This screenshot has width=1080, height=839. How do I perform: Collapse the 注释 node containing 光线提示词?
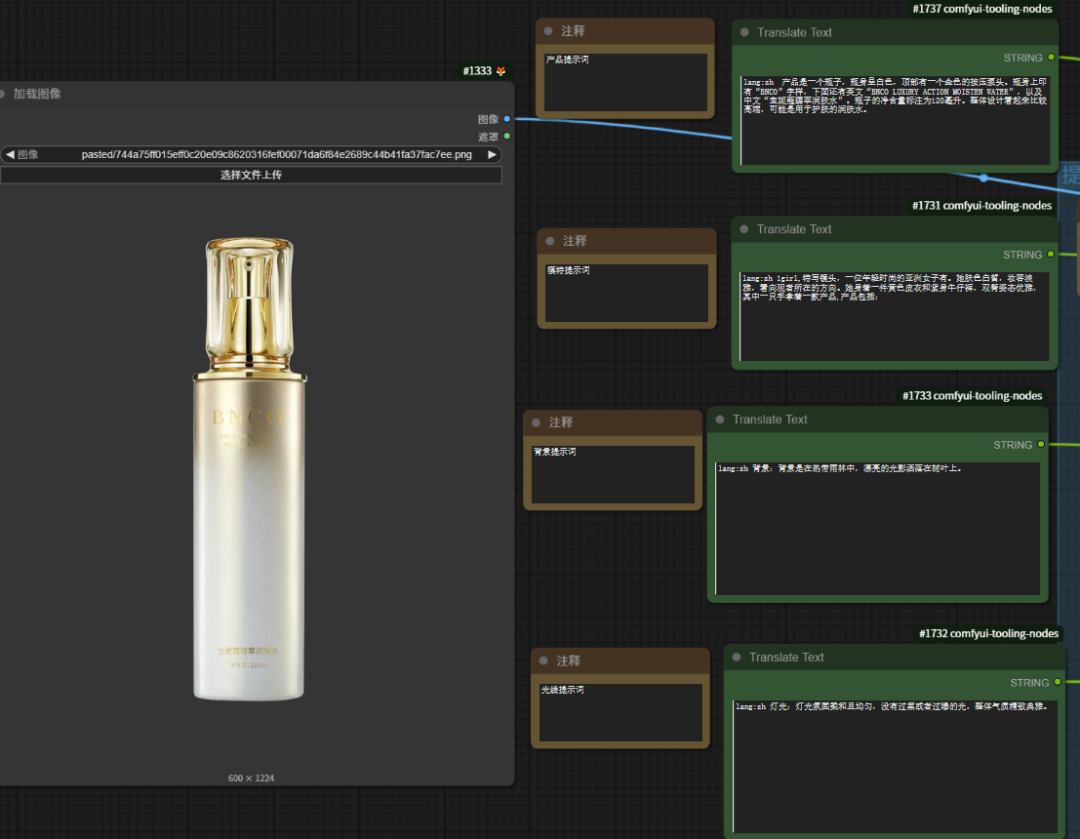pos(543,661)
